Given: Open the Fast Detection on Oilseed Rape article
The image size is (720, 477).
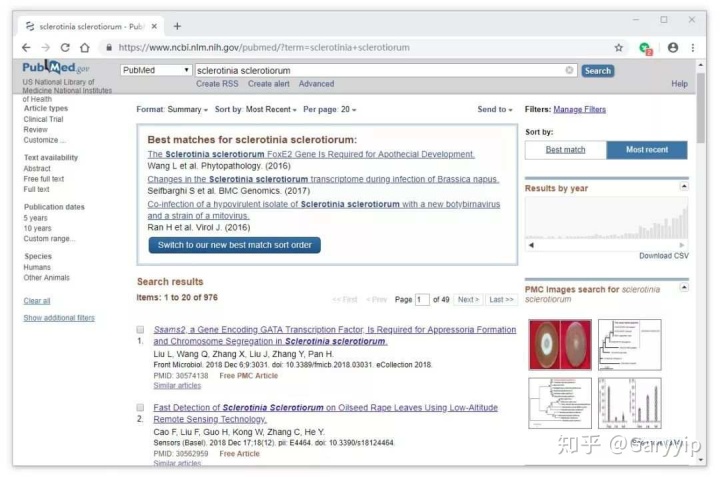Looking at the screenshot, I should 326,414.
